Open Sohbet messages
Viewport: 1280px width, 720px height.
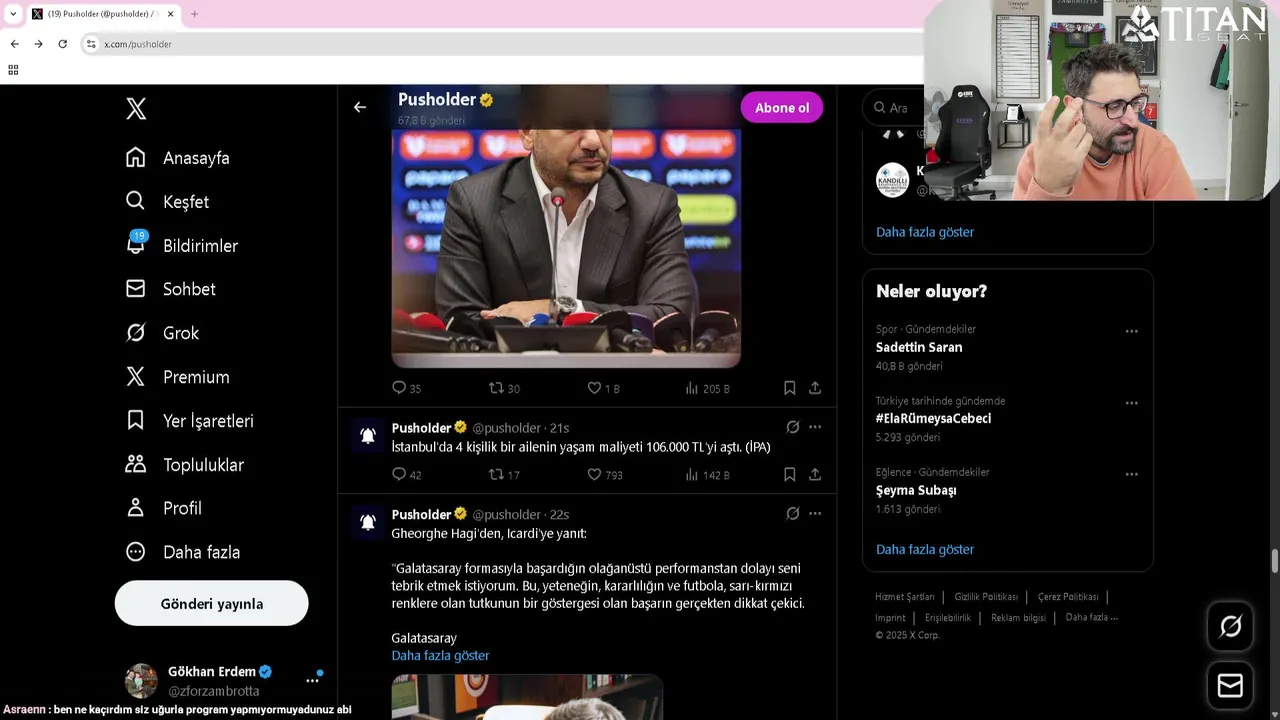click(x=171, y=289)
